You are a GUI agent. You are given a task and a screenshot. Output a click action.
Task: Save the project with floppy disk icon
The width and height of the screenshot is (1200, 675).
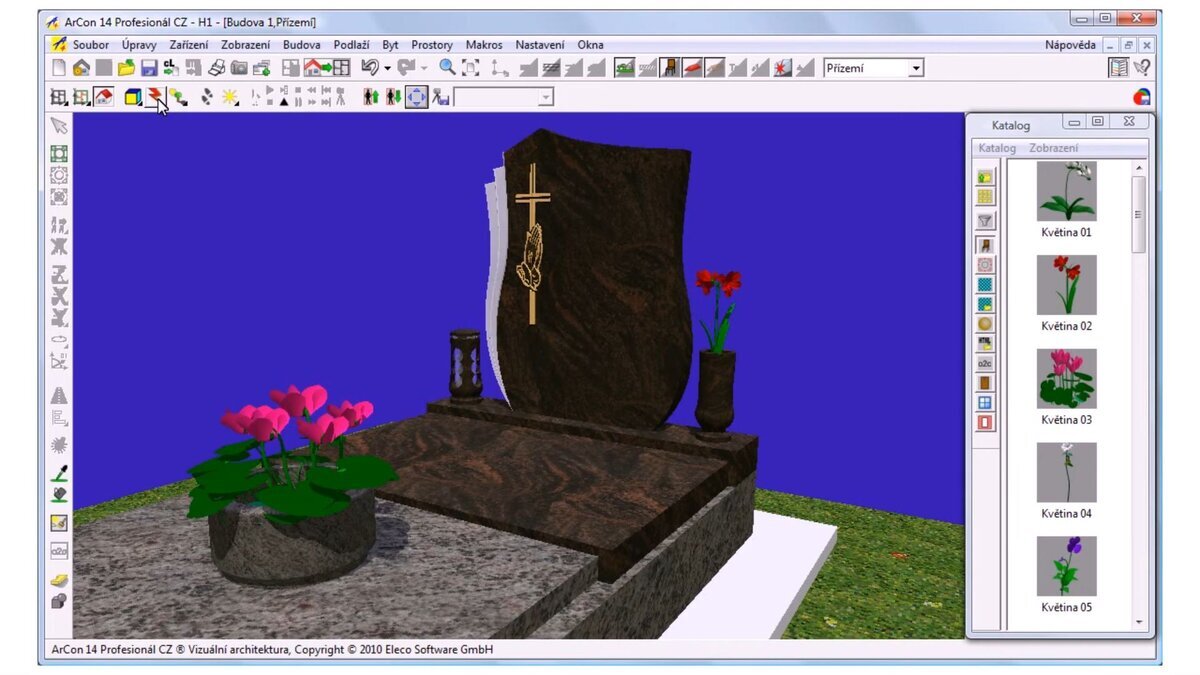148,68
